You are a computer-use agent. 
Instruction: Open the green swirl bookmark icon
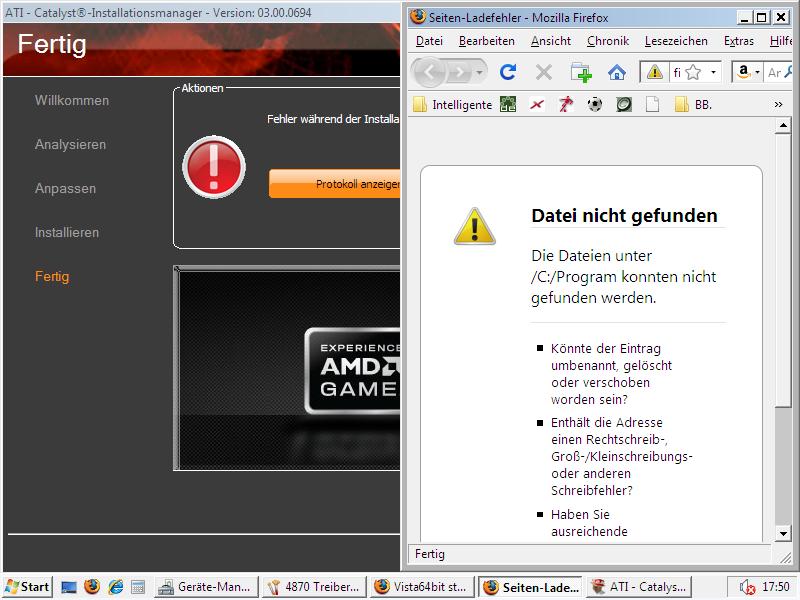623,105
